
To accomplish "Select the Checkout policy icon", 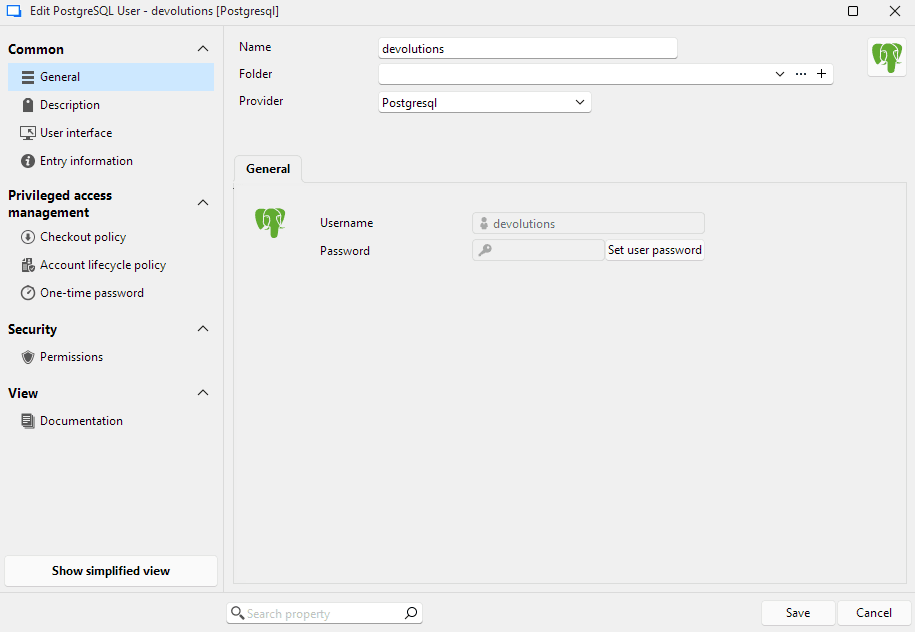I will click(x=29, y=237).
